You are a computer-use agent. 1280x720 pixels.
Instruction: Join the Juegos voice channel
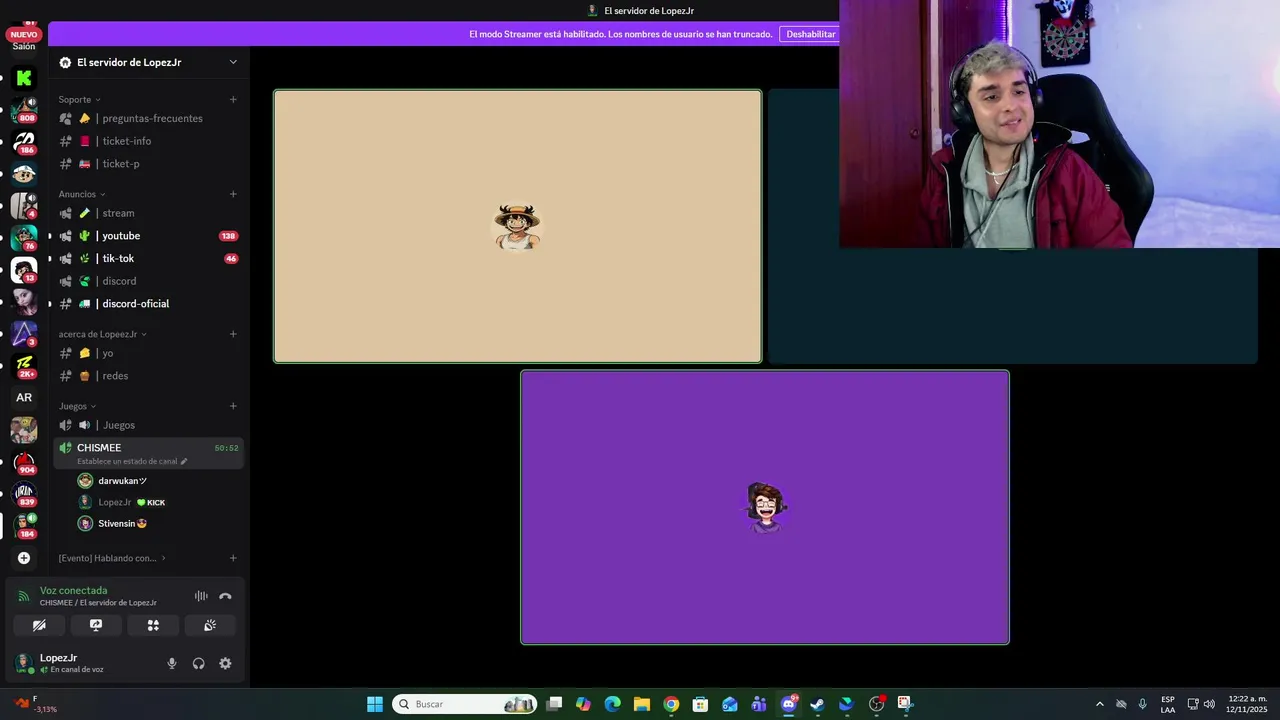pyautogui.click(x=148, y=425)
